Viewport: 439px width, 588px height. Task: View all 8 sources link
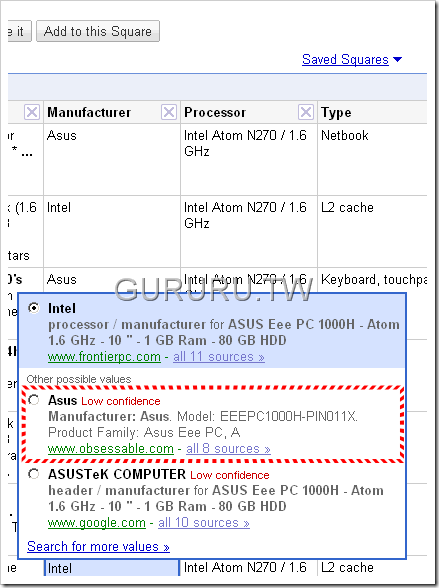(x=228, y=448)
